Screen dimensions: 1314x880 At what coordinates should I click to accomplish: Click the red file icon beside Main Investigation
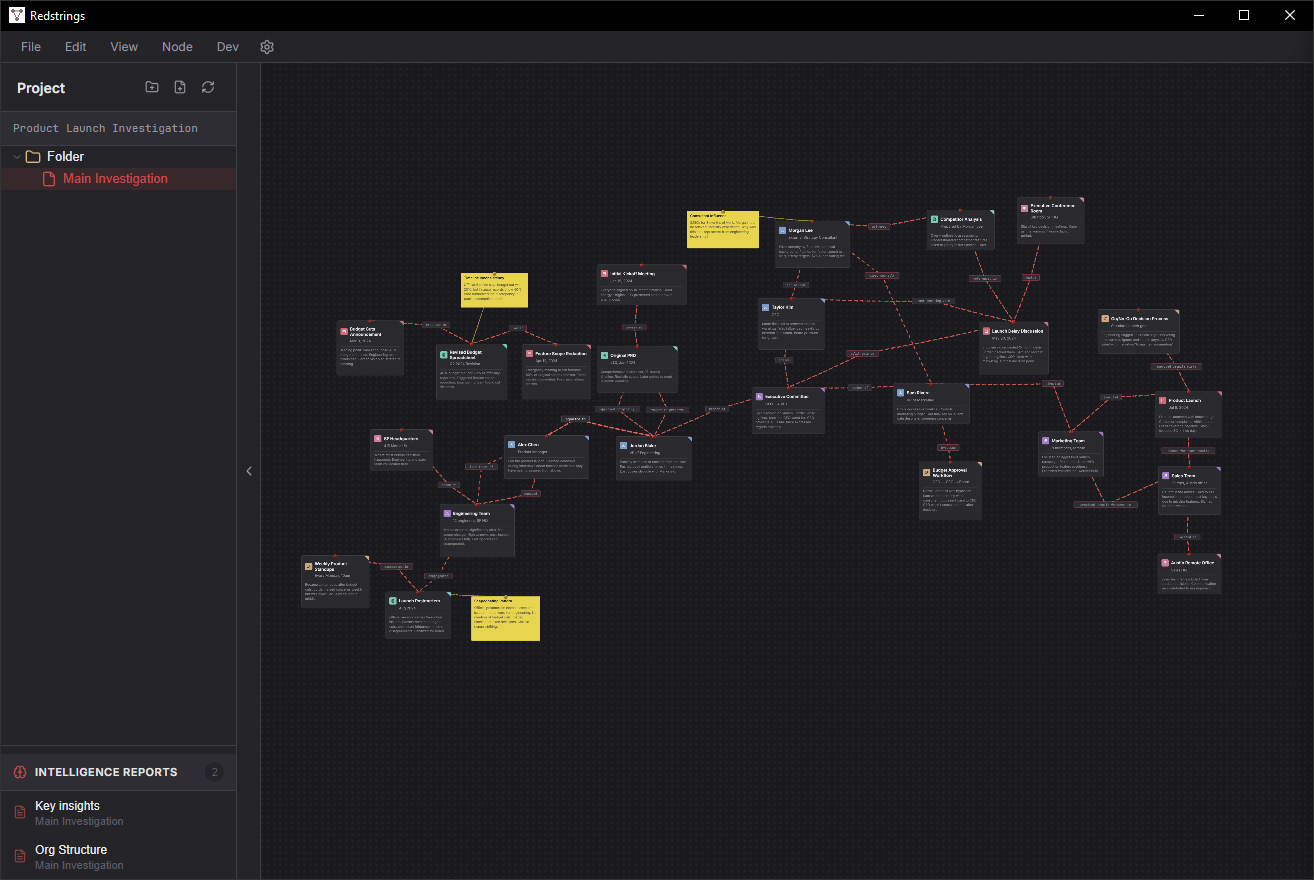coord(48,178)
